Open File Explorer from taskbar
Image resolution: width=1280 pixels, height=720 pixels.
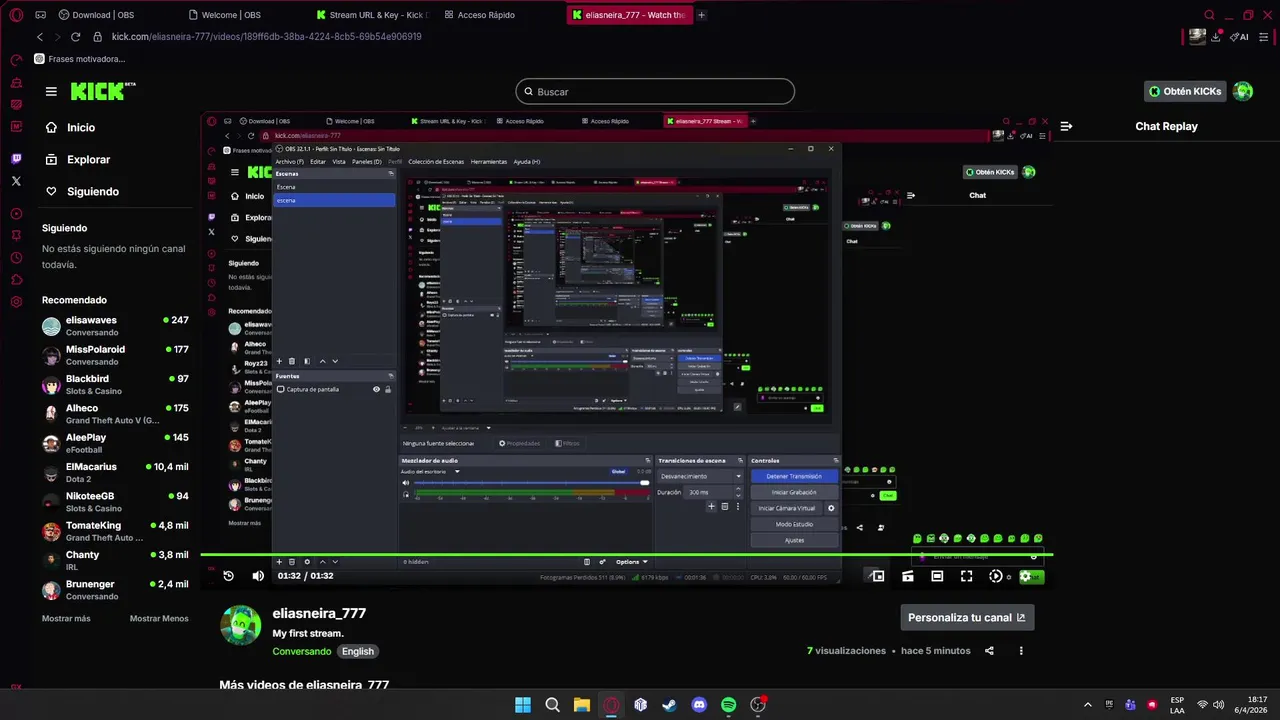[x=581, y=705]
